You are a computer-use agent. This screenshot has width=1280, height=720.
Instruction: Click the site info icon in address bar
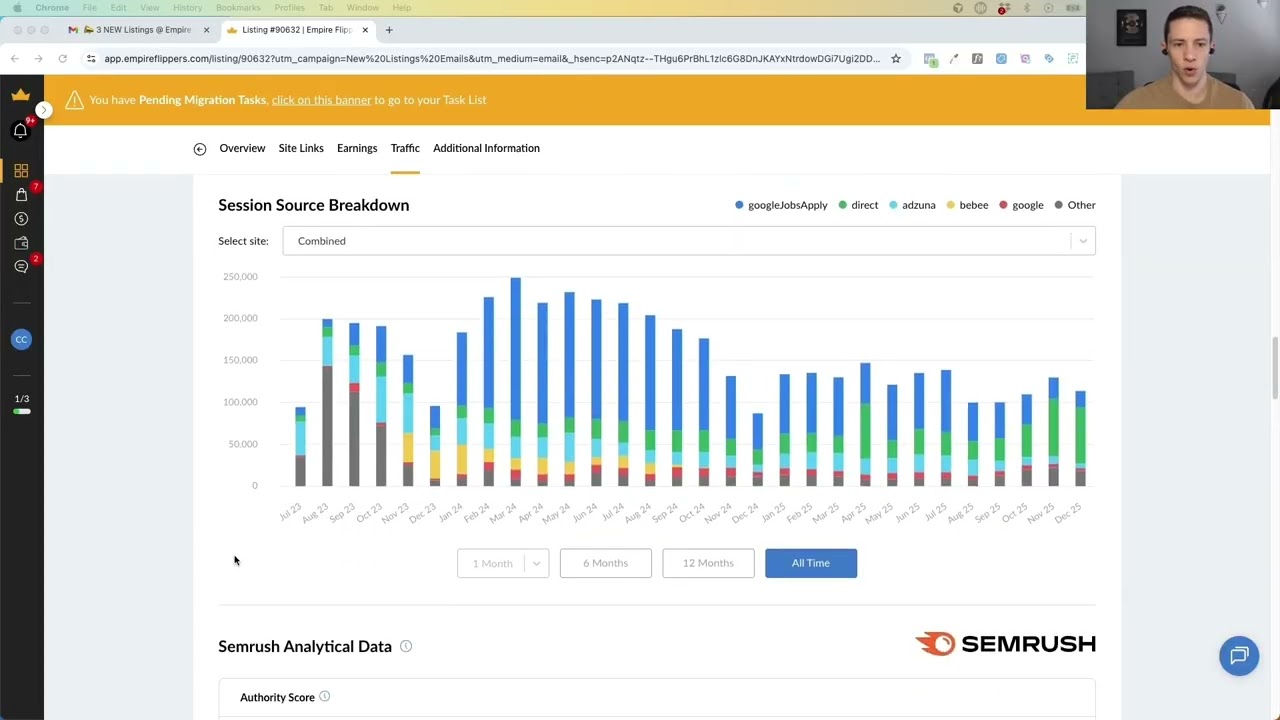coord(91,59)
